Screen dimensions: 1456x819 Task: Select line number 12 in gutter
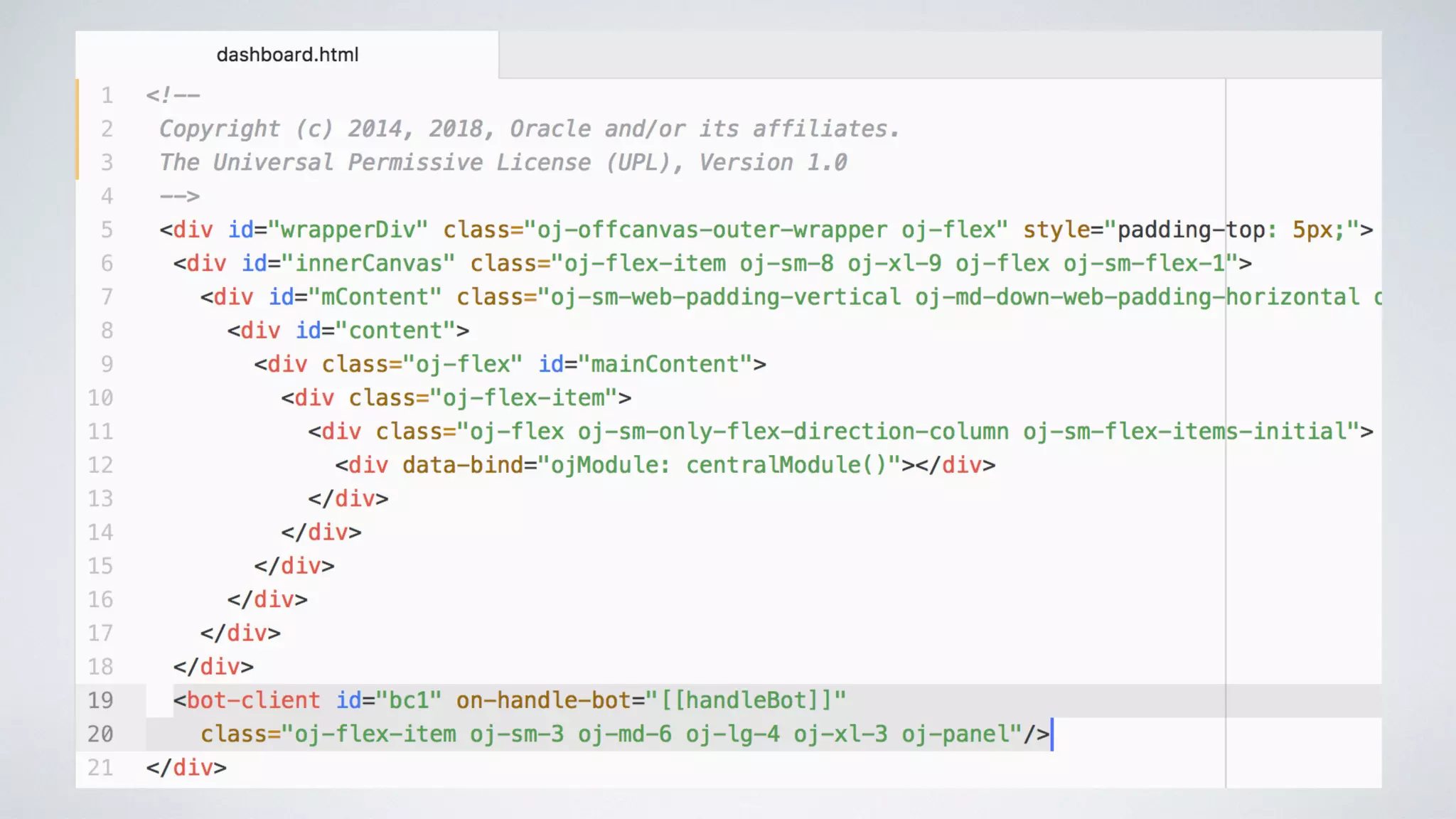[100, 465]
